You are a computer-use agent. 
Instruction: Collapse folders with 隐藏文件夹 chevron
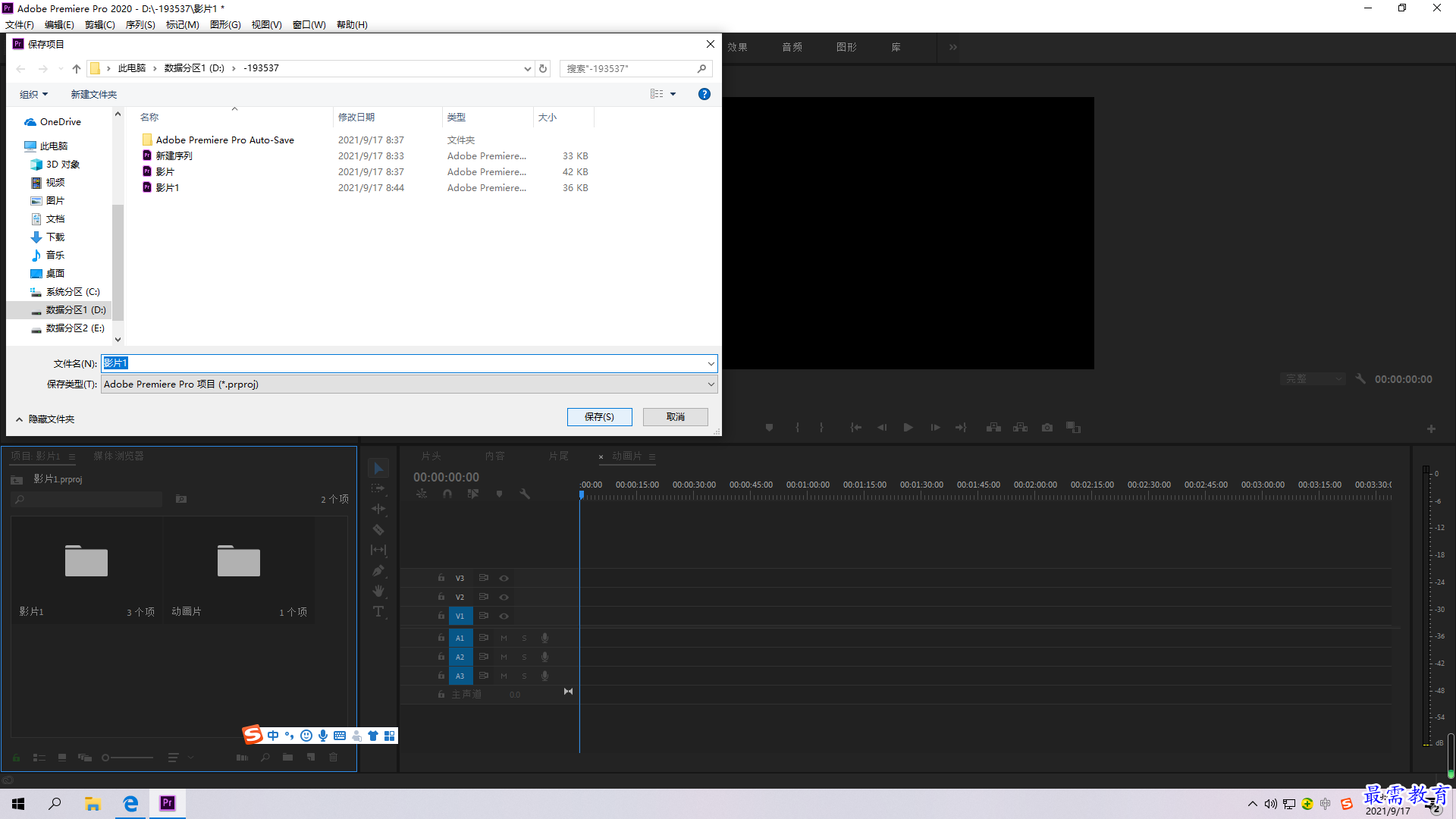19,419
